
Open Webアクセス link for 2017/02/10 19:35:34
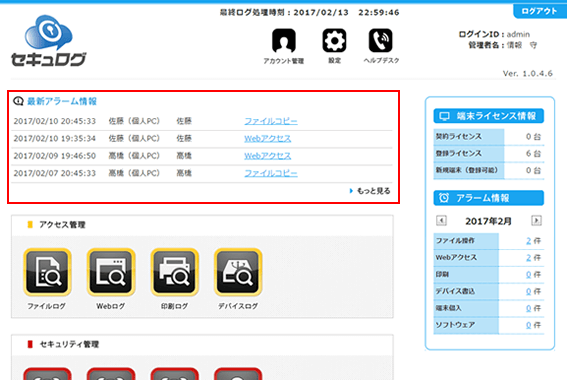coord(268,138)
